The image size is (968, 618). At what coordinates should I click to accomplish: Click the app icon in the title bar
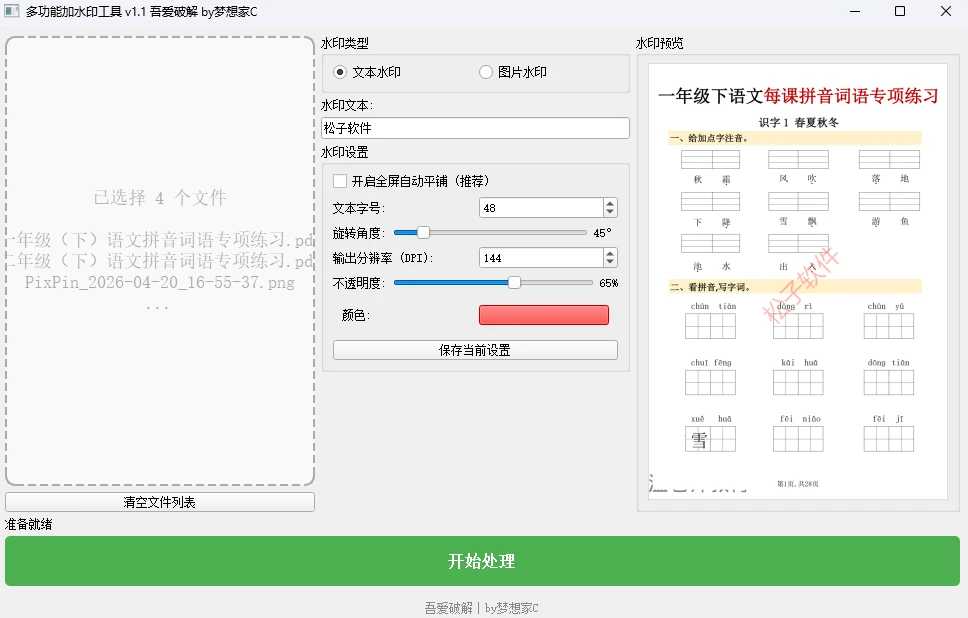[x=14, y=11]
